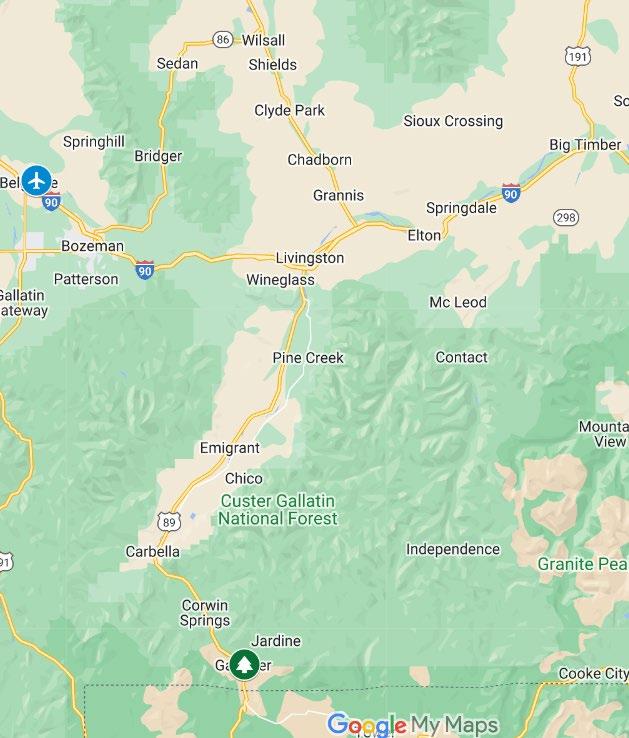Select the Livingston town label
This screenshot has height=738, width=629.
[x=309, y=258]
